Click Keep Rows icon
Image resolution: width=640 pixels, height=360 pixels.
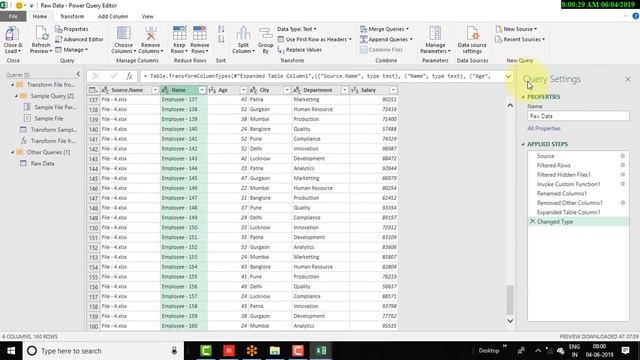coord(179,33)
